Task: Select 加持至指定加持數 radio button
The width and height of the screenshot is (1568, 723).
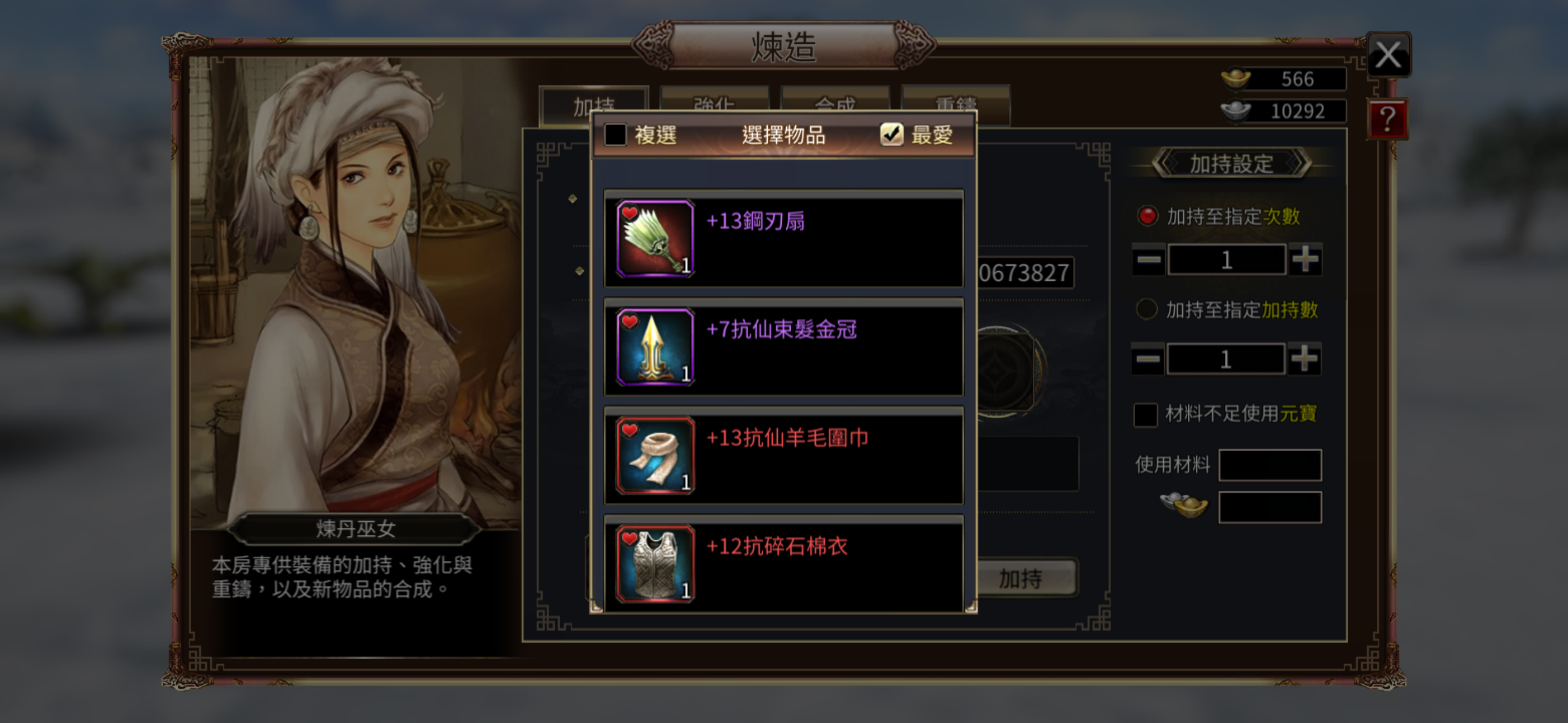Action: [1147, 309]
